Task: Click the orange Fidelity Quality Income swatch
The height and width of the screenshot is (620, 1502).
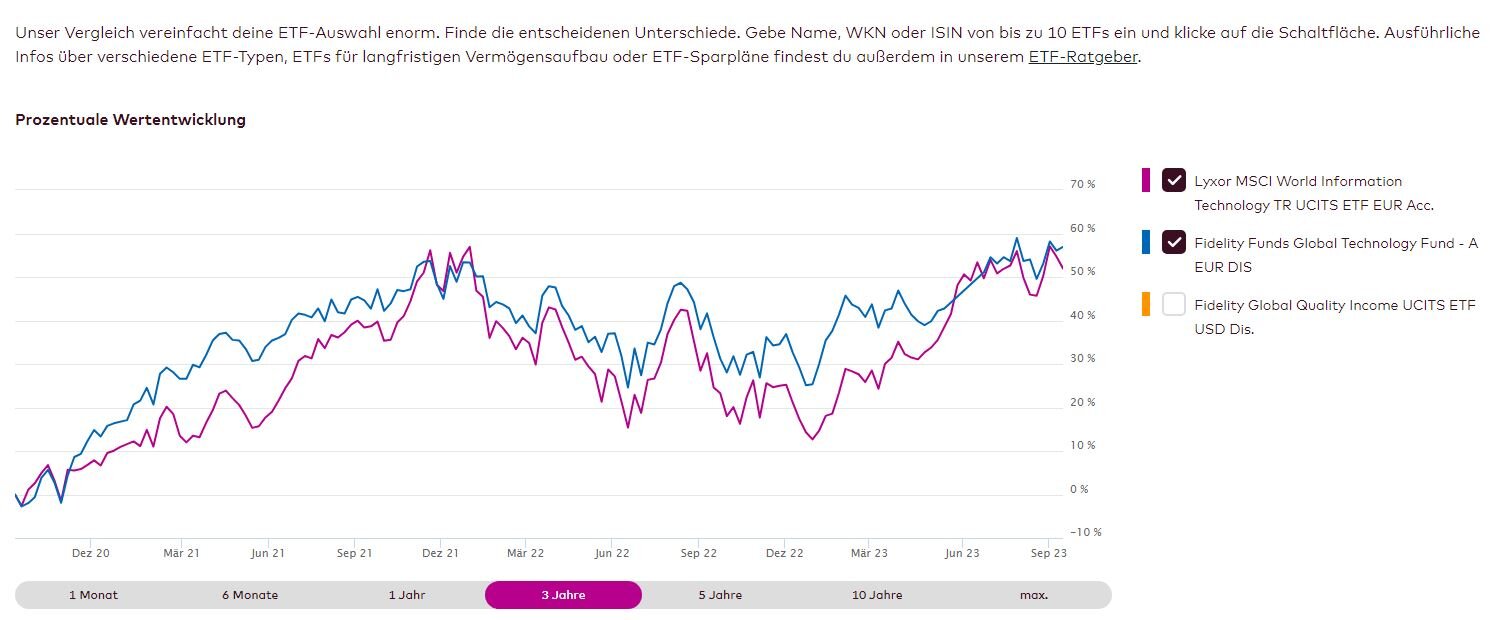Action: [1146, 304]
